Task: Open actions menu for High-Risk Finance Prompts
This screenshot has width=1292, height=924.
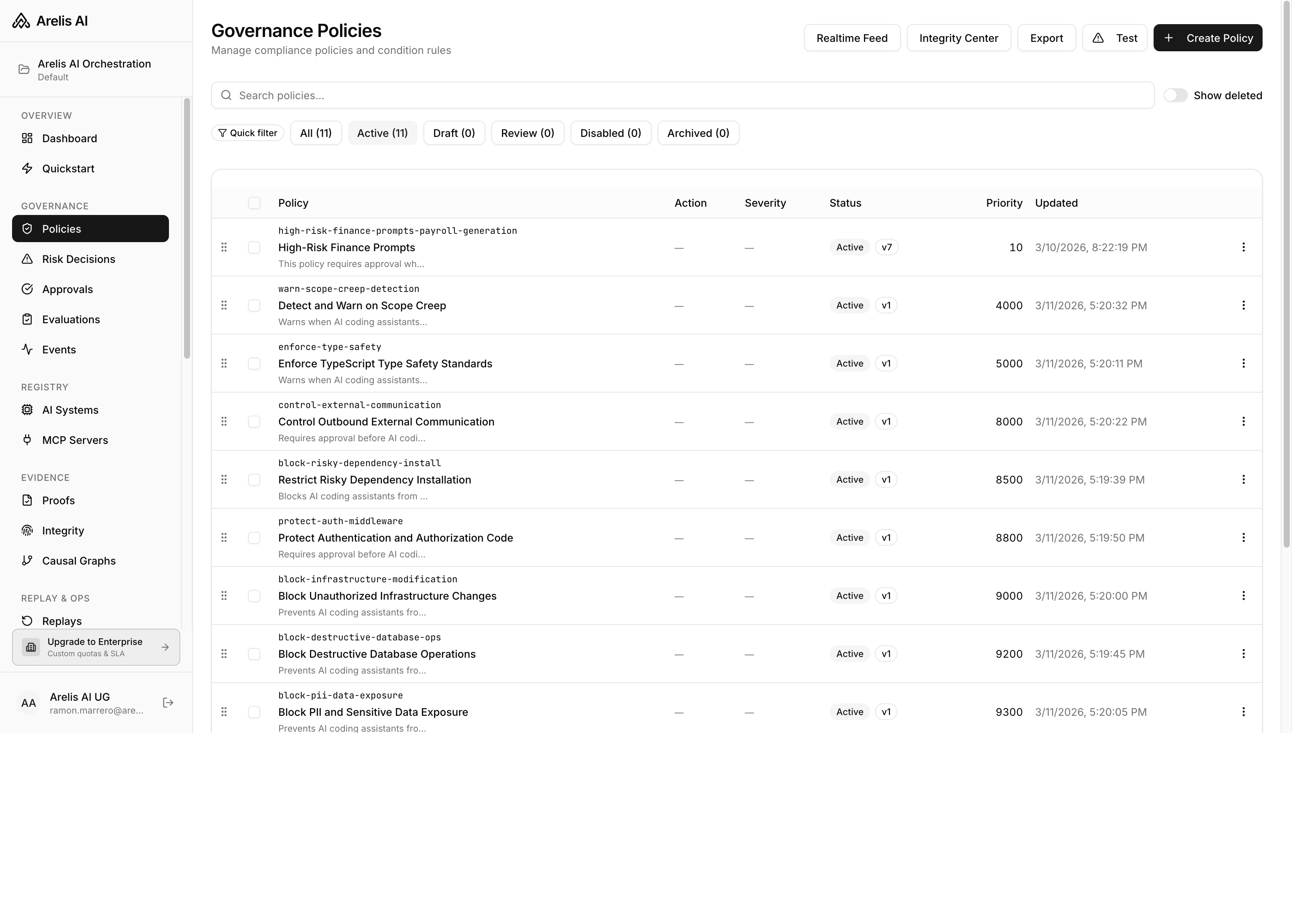Action: (x=1244, y=247)
